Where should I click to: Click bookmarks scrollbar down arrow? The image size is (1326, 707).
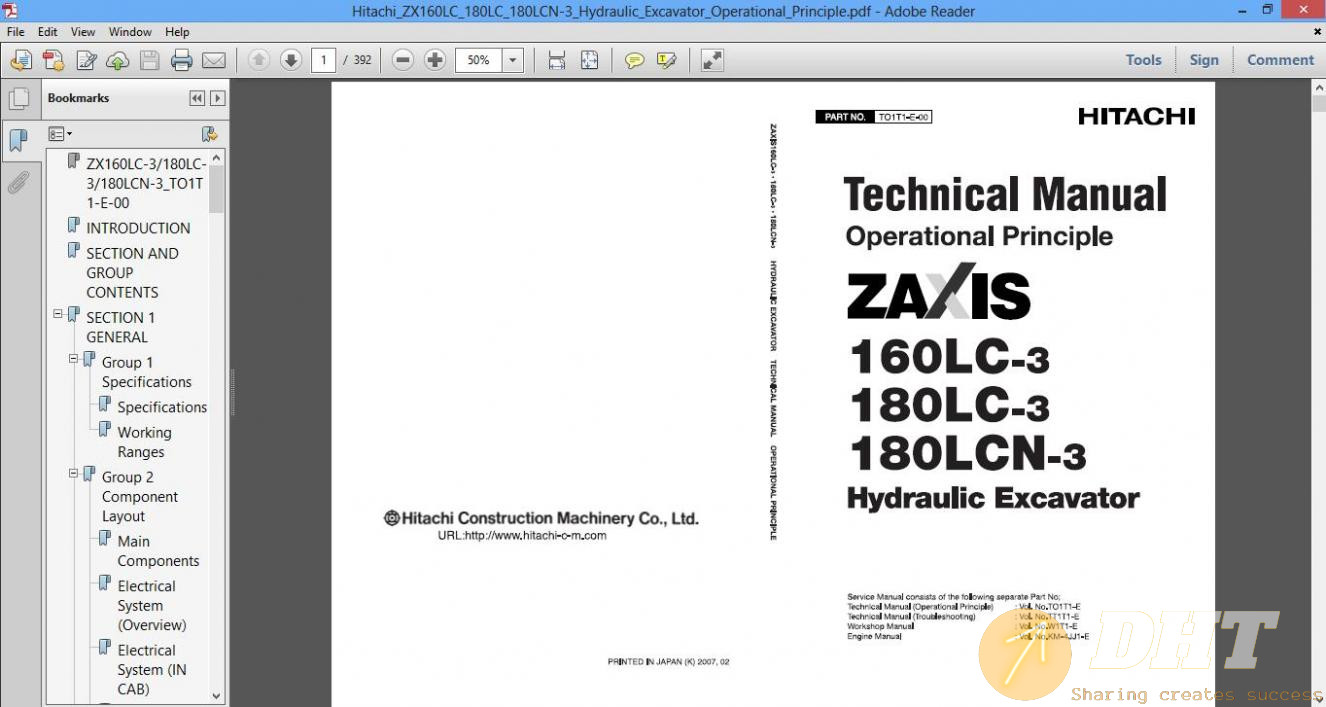(217, 696)
